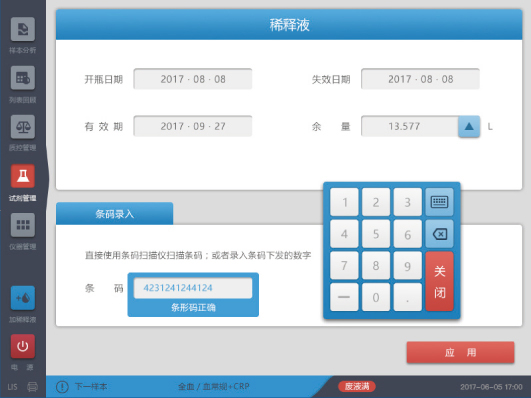Select the 条码录入 tab
The width and height of the screenshot is (531, 398).
(x=114, y=214)
